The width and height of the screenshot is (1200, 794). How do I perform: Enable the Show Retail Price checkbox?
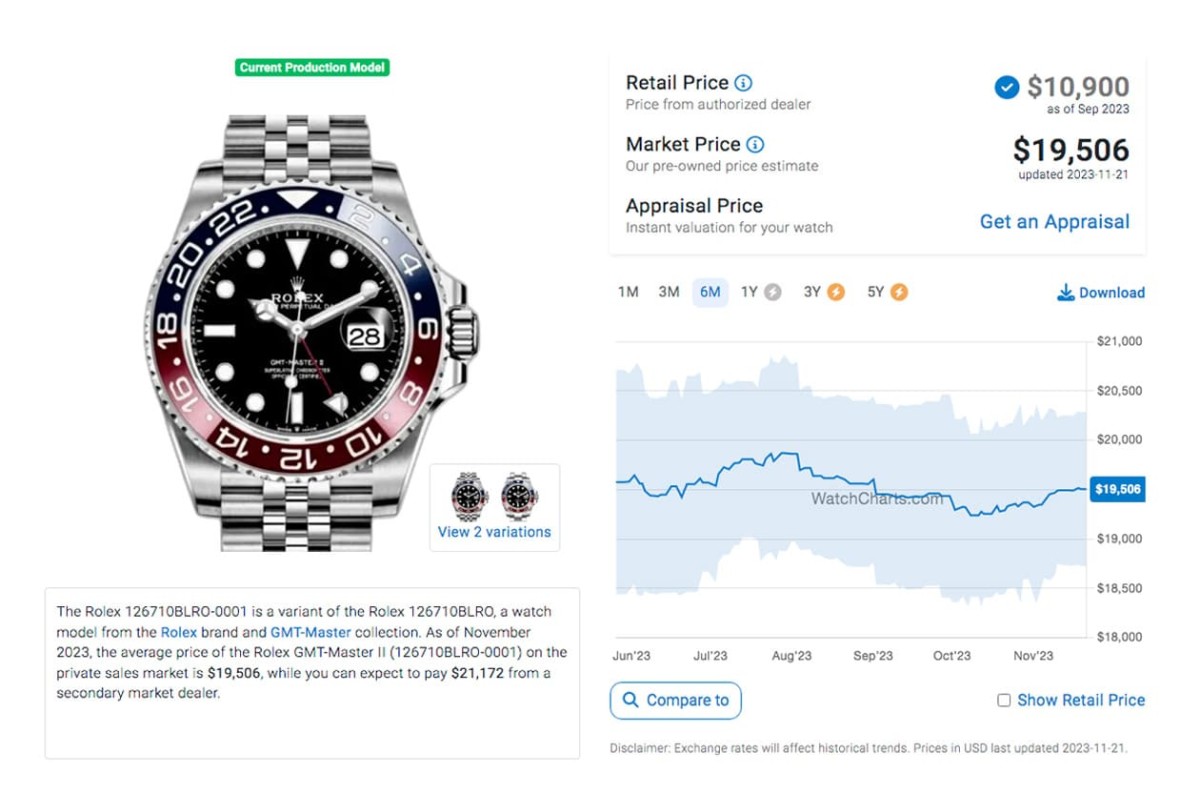(1004, 701)
